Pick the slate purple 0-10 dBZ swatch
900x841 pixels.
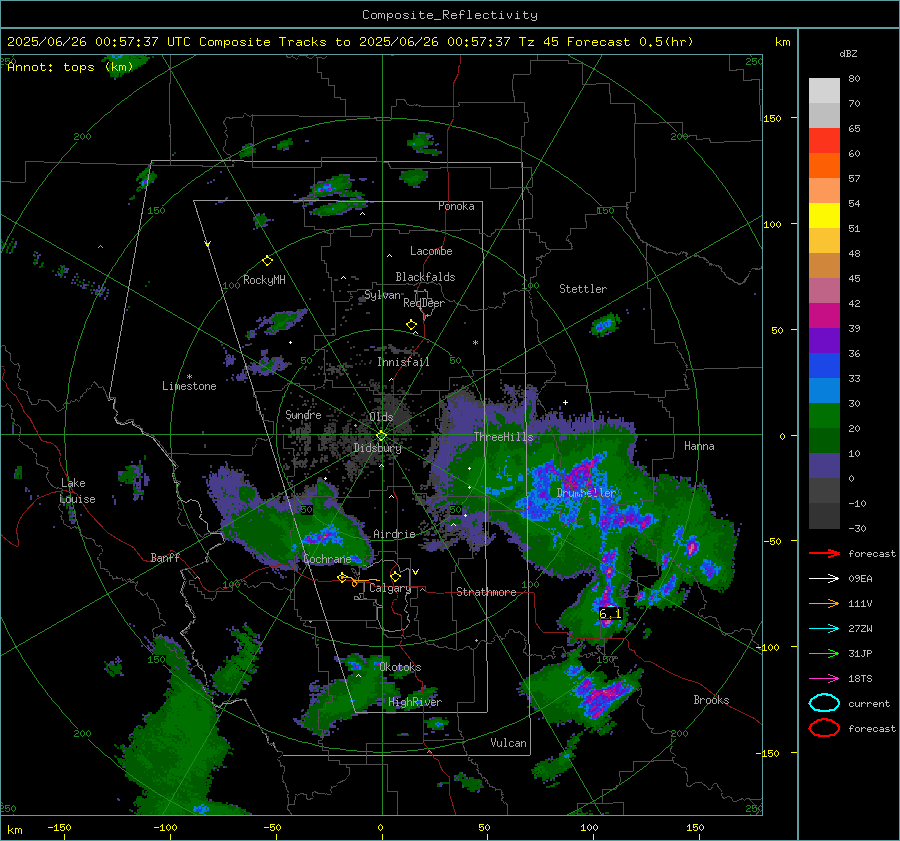[x=824, y=466]
